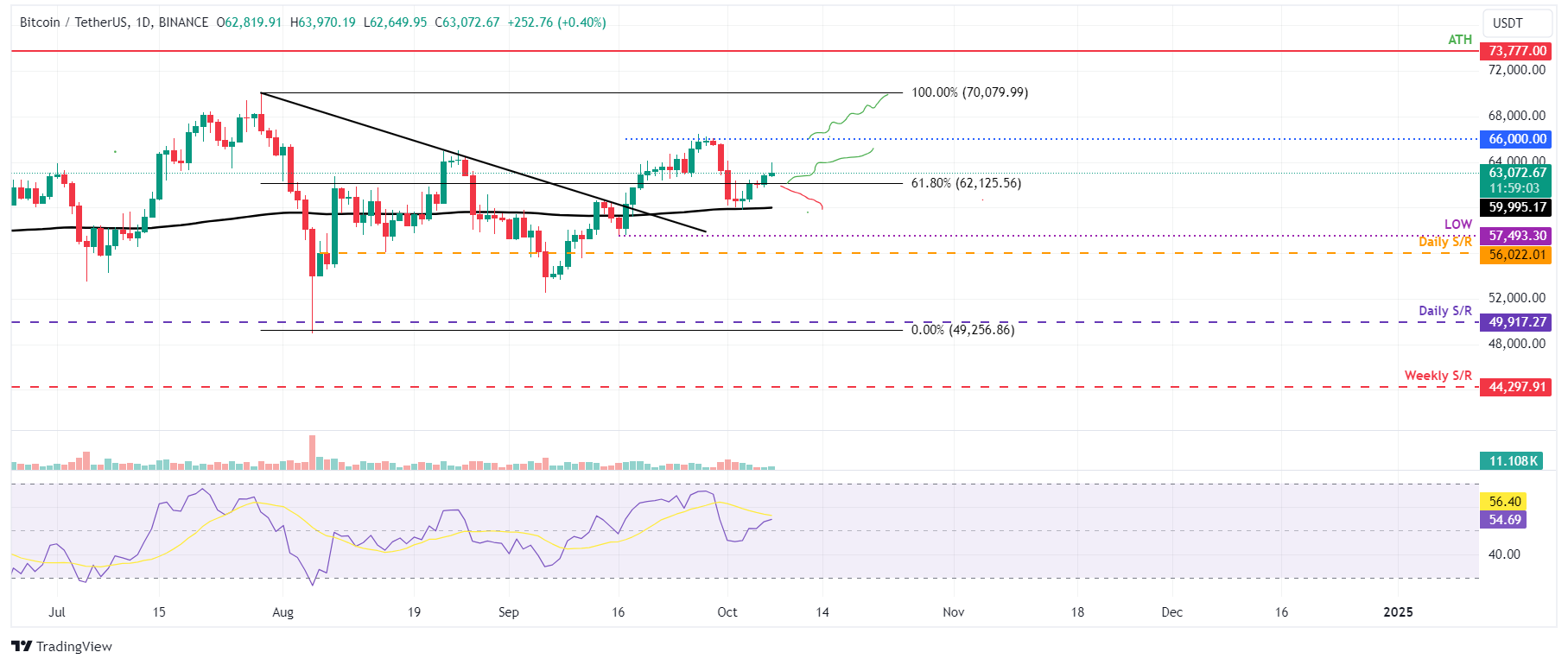Click the TradingView logo
Image resolution: width=1568 pixels, height=665 pixels.
(x=61, y=646)
